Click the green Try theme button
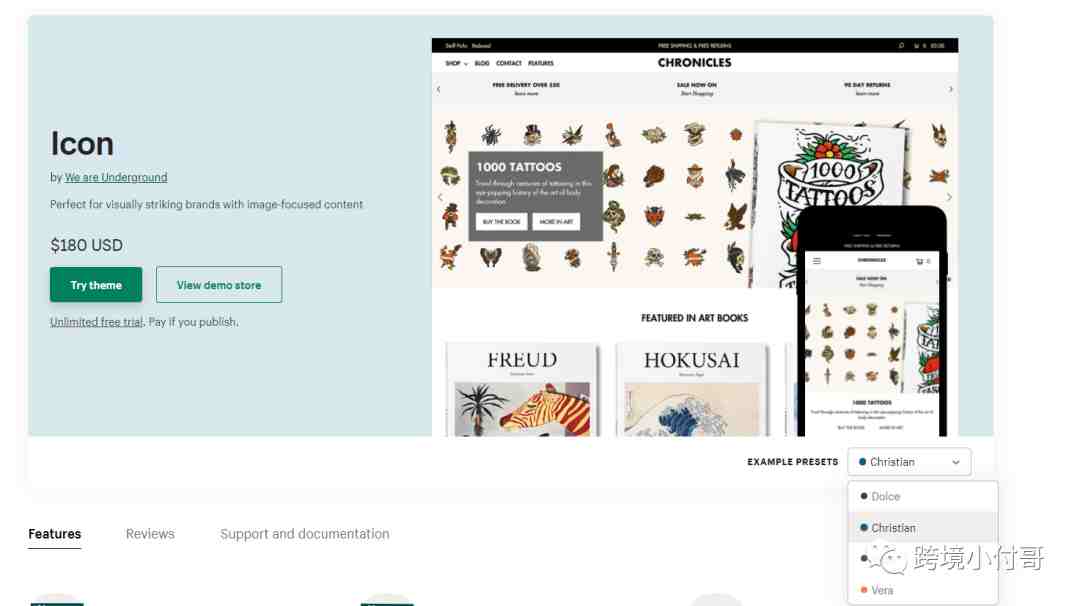This screenshot has width=1080, height=606. [x=96, y=284]
